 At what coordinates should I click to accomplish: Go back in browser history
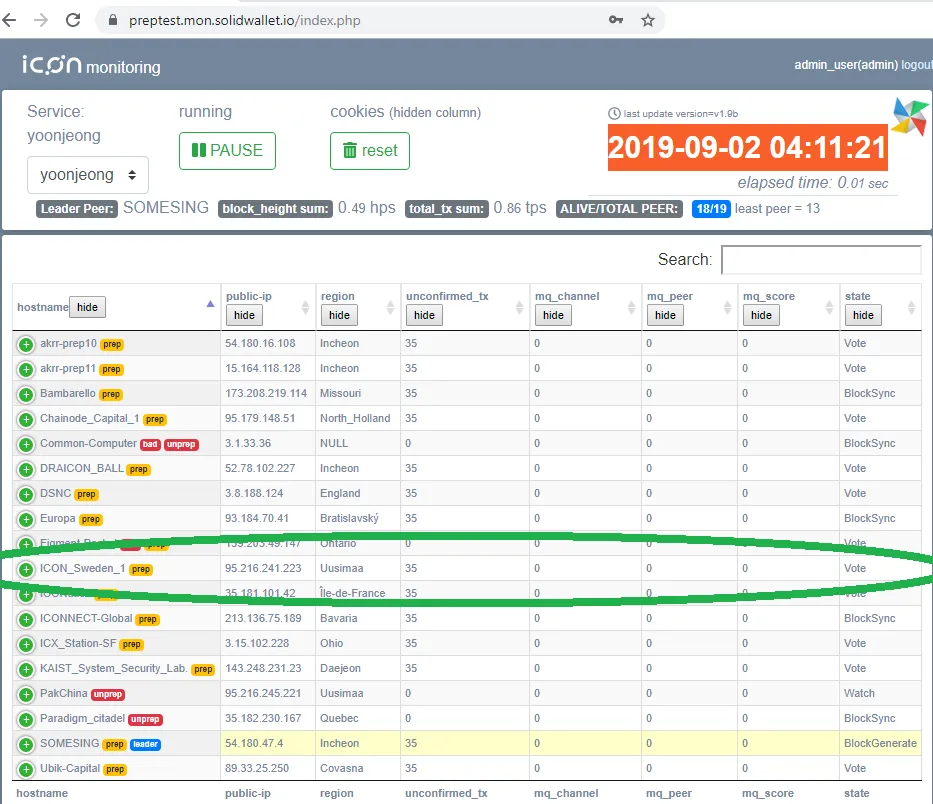[x=9, y=20]
